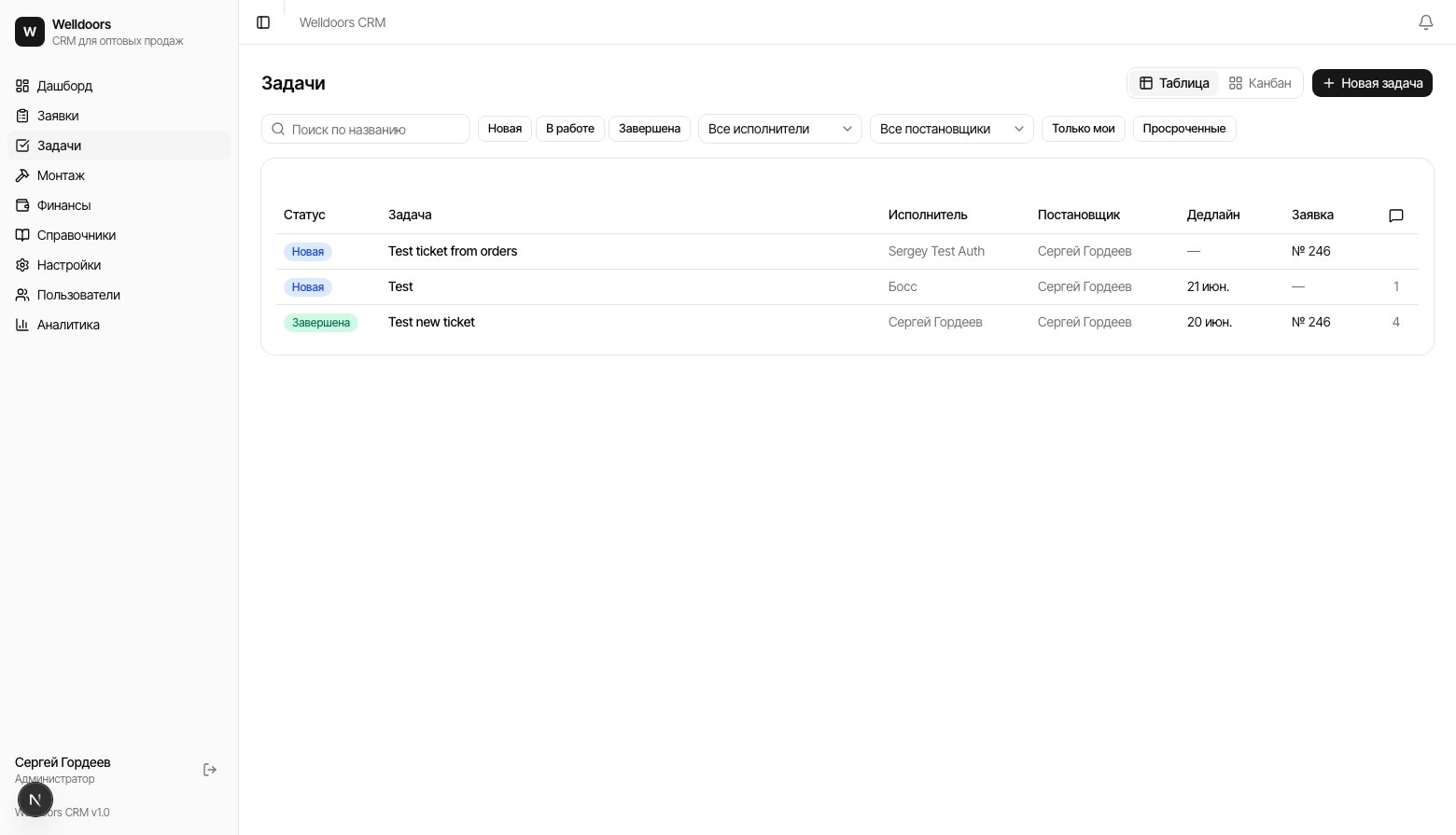Click the Заявка column header
1456x835 pixels.
(1312, 215)
